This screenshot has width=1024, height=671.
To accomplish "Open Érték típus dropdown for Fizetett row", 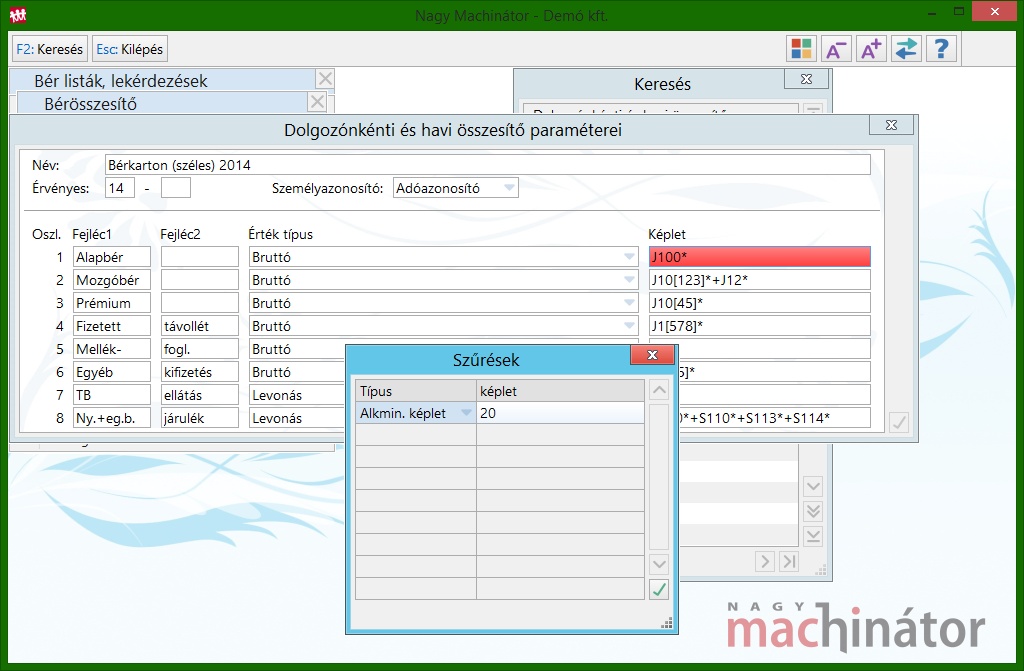I will (629, 325).
